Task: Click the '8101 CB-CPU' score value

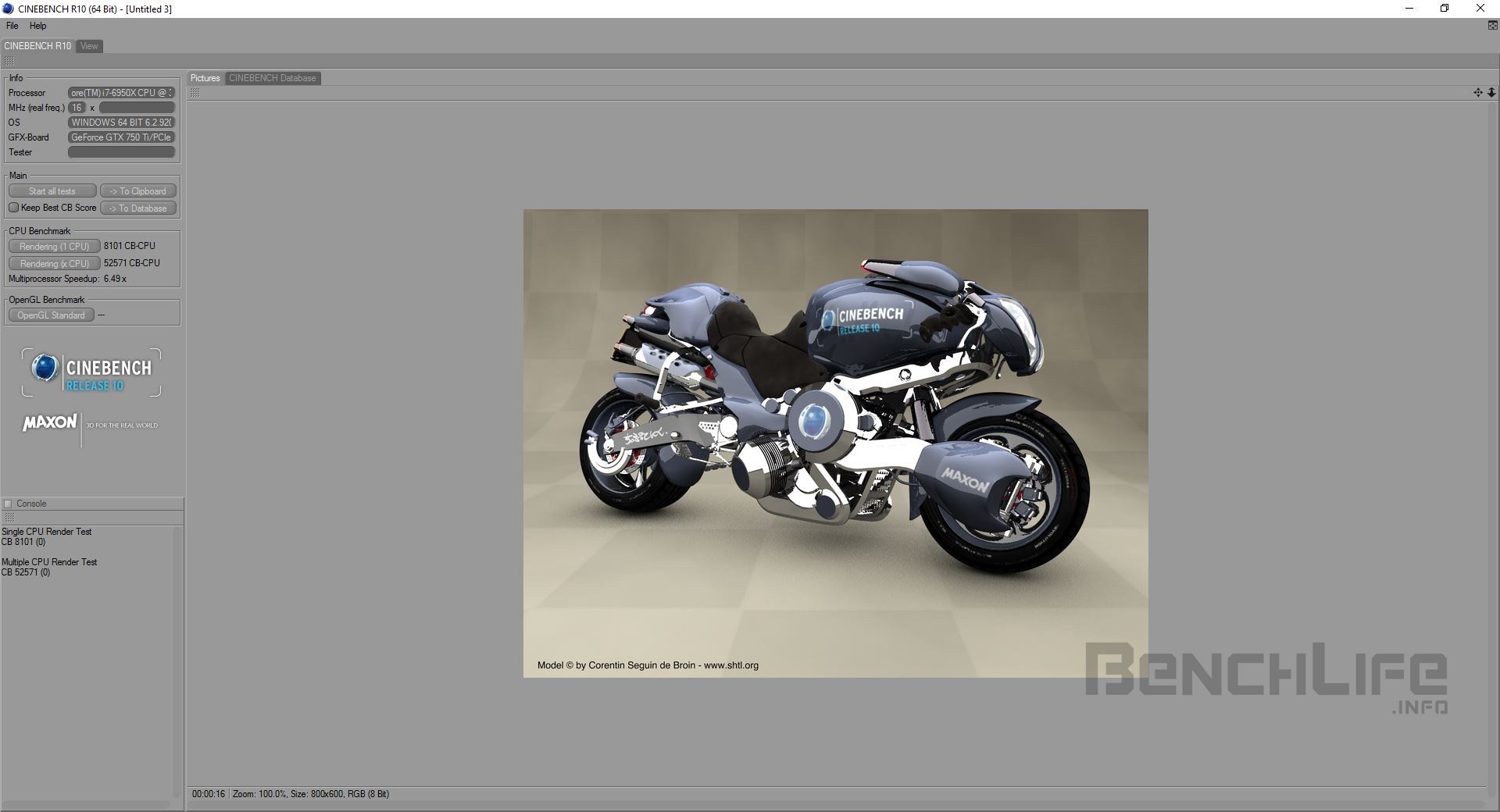Action: (130, 246)
